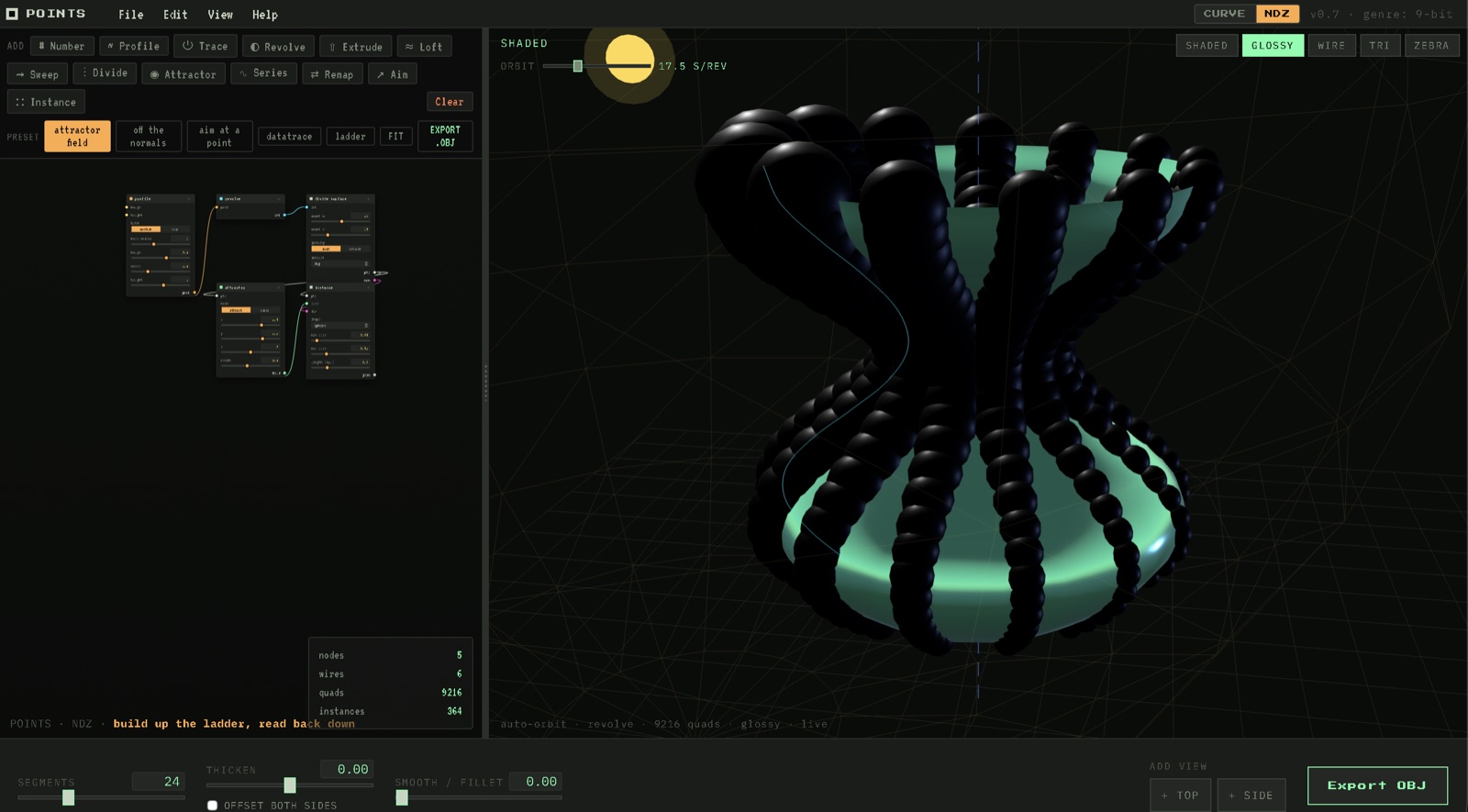Adjust the ORBIT speed slider
1468x812 pixels.
click(x=596, y=66)
